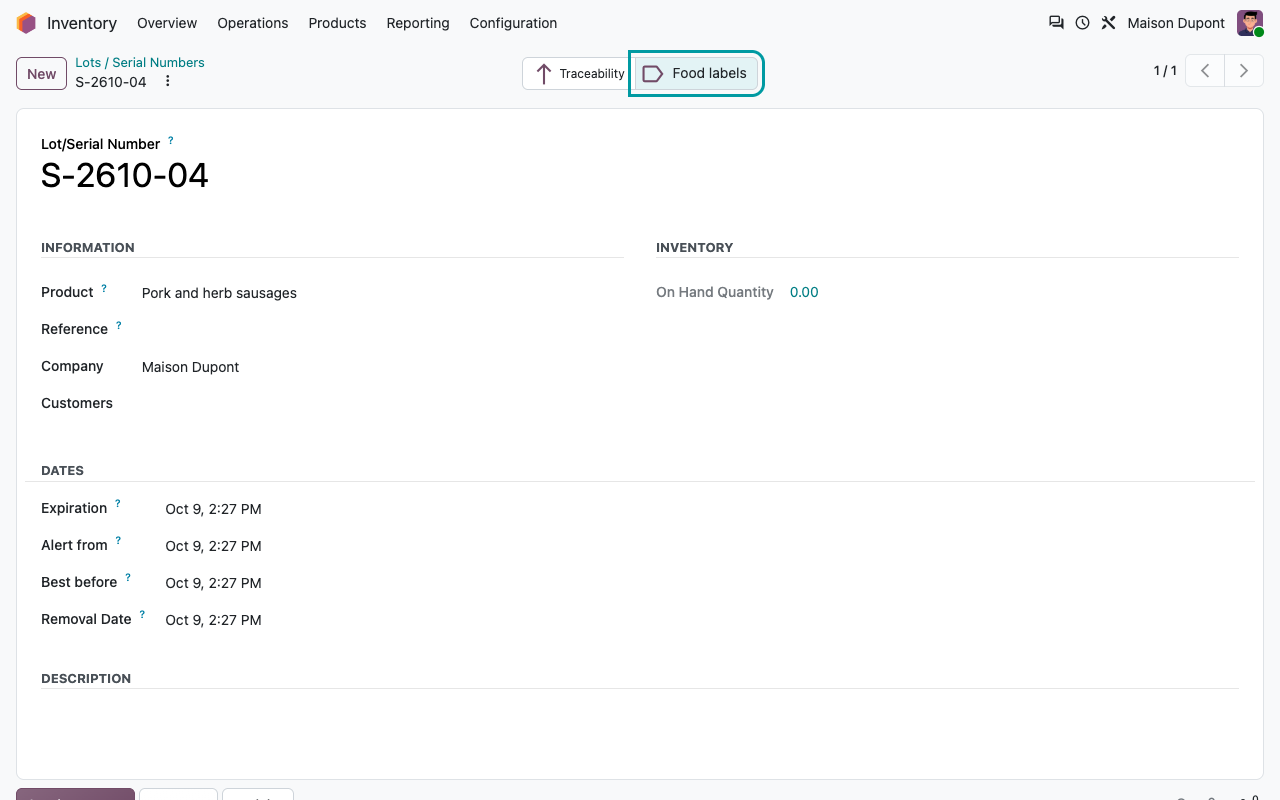
Task: Show help tooltip for Product field
Action: click(104, 289)
